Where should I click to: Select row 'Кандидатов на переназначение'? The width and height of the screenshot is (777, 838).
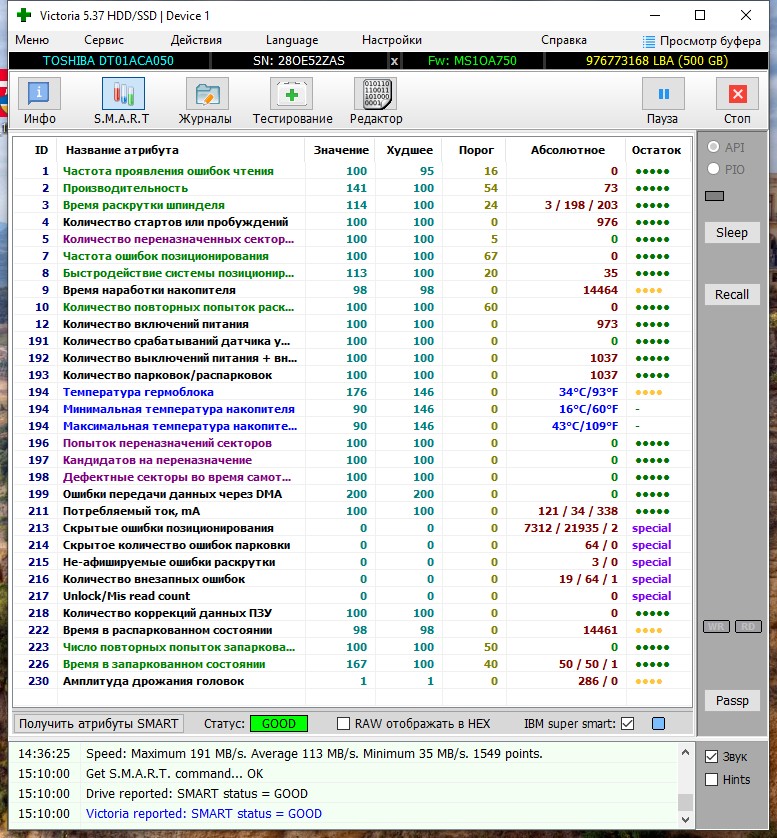[353, 460]
